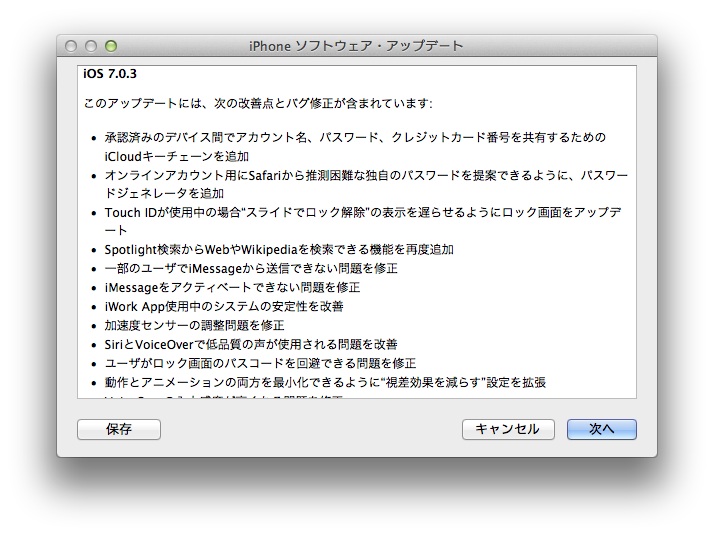Click the leftmost close window button
714x536 pixels.
[71, 46]
